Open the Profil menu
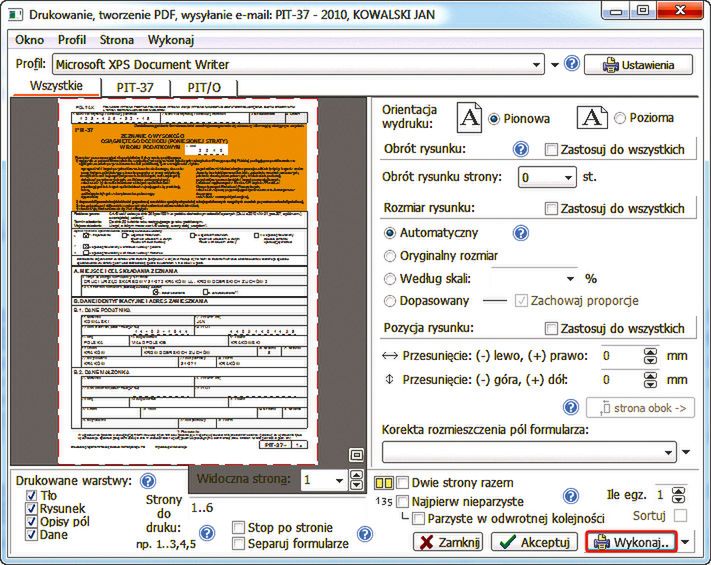 click(x=72, y=40)
